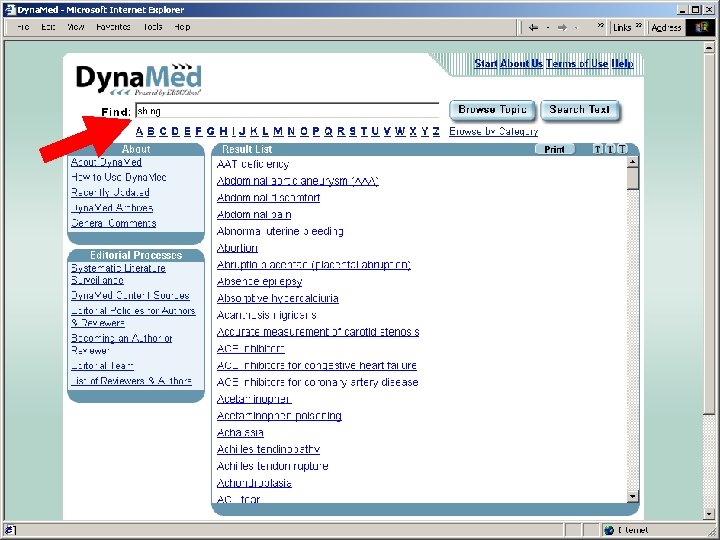720x540 pixels.
Task: Click the large text size T icon
Action: pyautogui.click(x=622, y=149)
